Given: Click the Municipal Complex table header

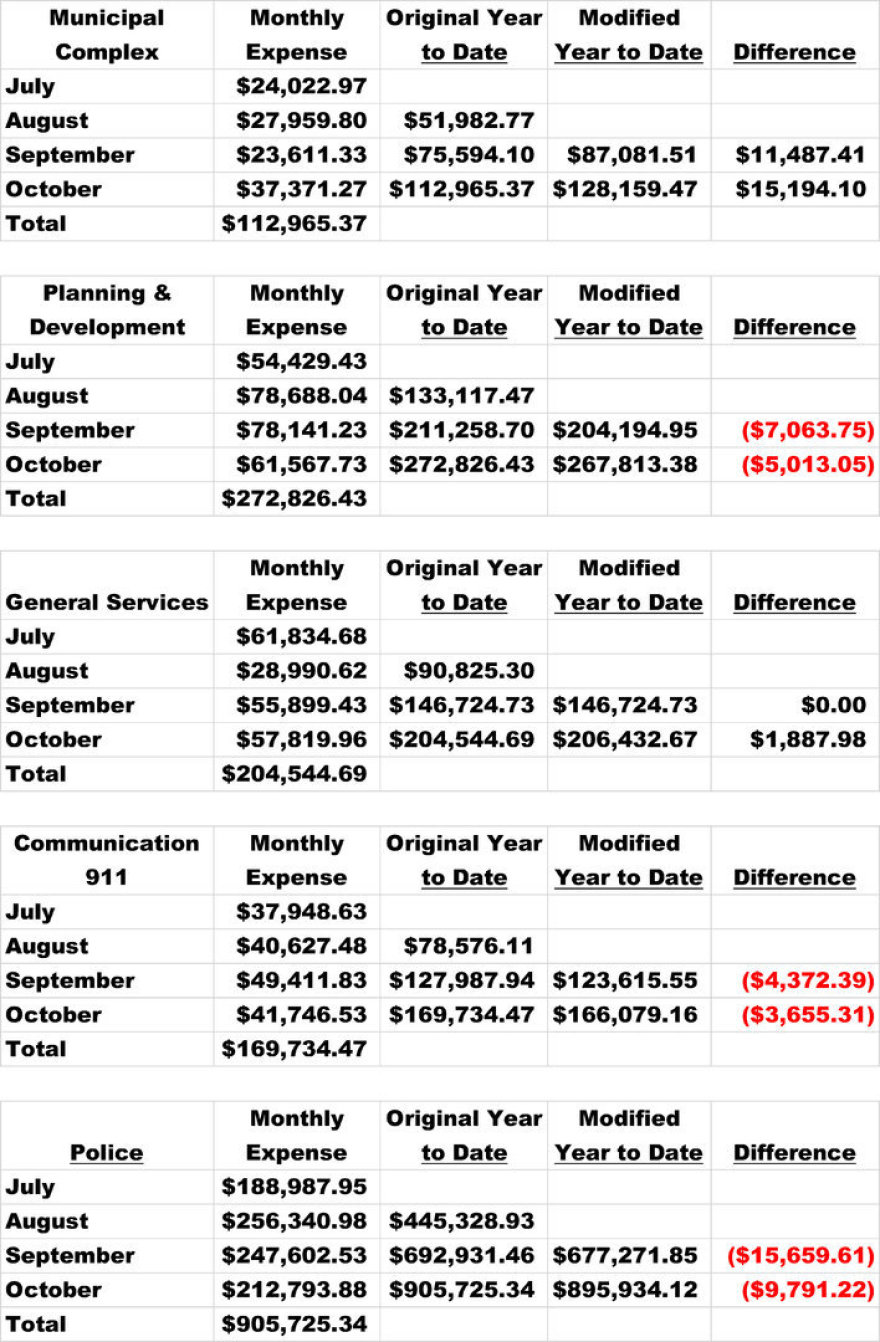Looking at the screenshot, I should [x=105, y=35].
